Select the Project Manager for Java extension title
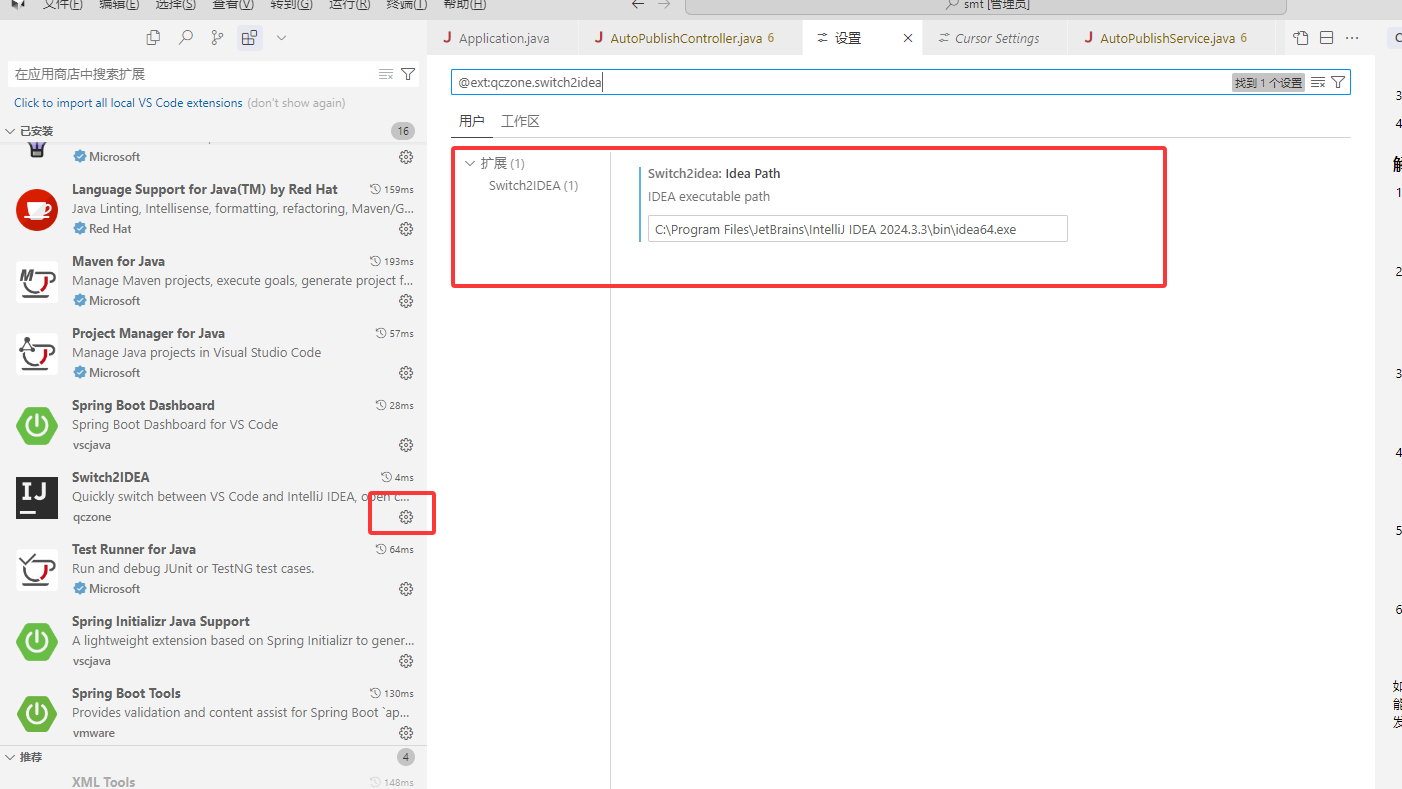Viewport: 1402px width, 789px height. (x=148, y=333)
